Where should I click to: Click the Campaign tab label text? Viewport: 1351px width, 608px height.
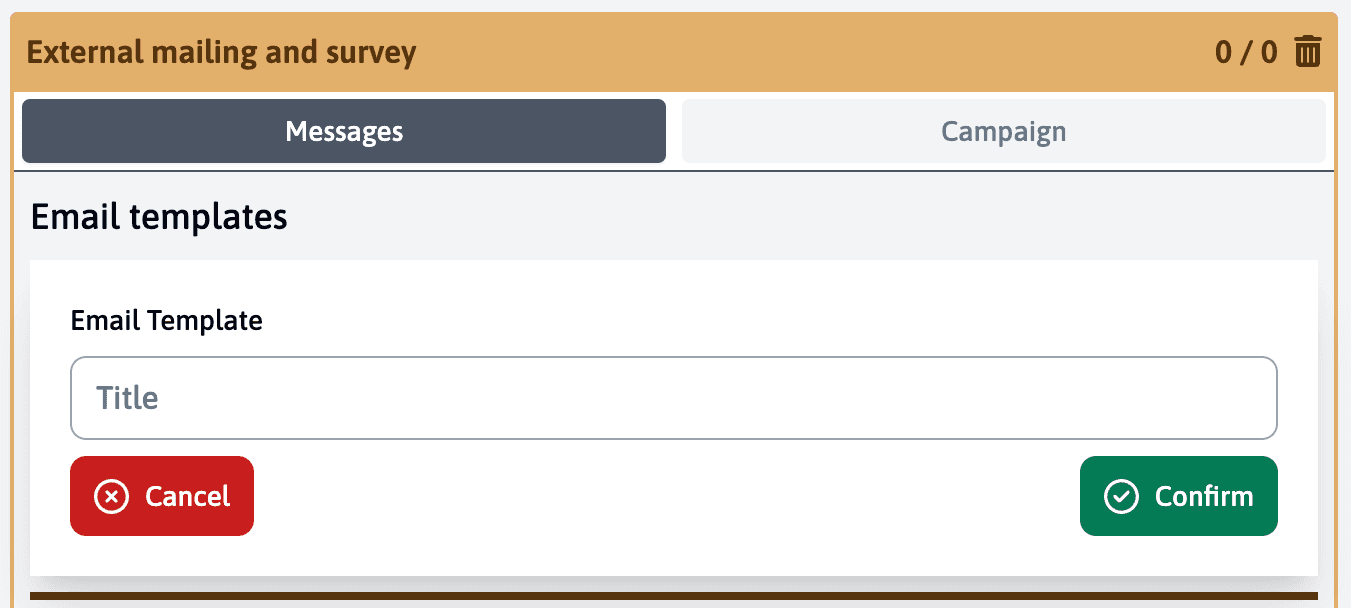coord(1003,131)
